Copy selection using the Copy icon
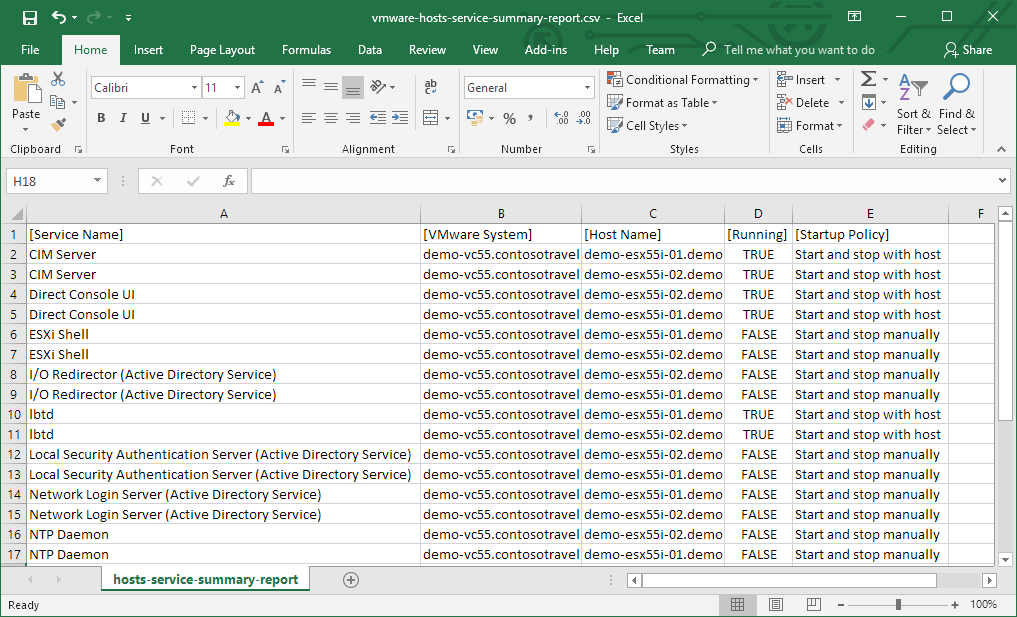 [x=58, y=102]
